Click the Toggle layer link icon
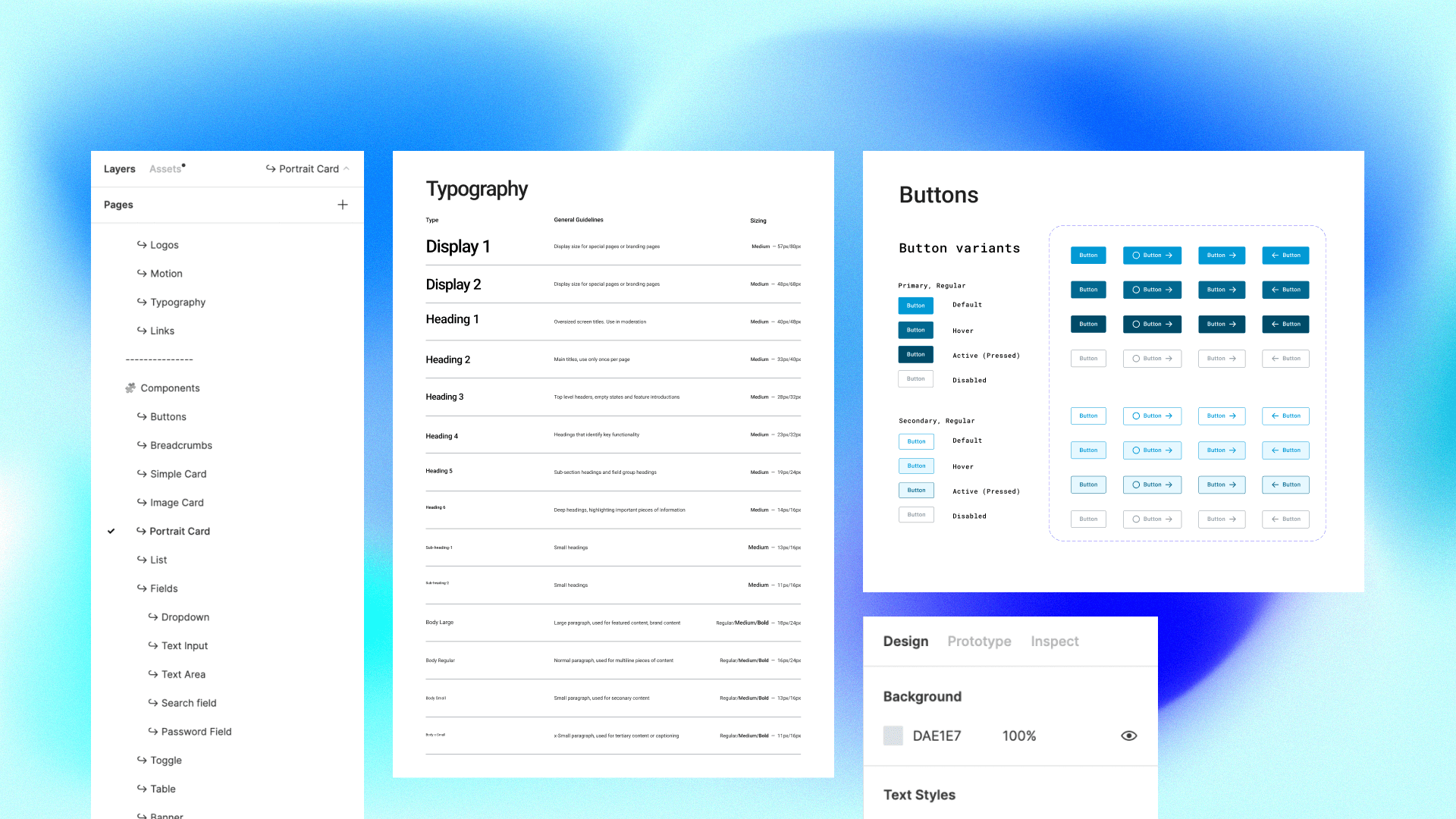Screen dimensions: 1456x819 [140, 760]
